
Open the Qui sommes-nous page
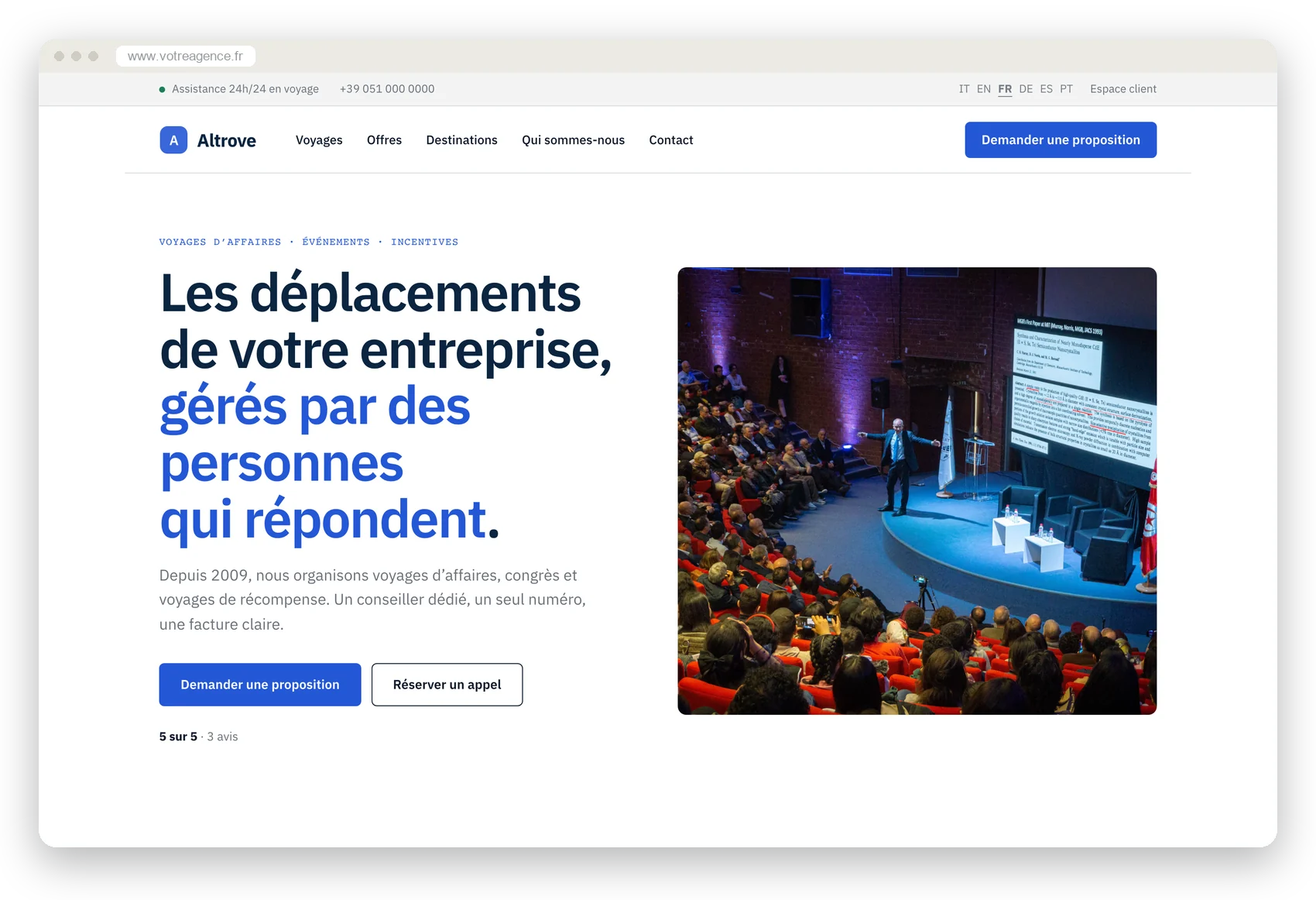573,140
